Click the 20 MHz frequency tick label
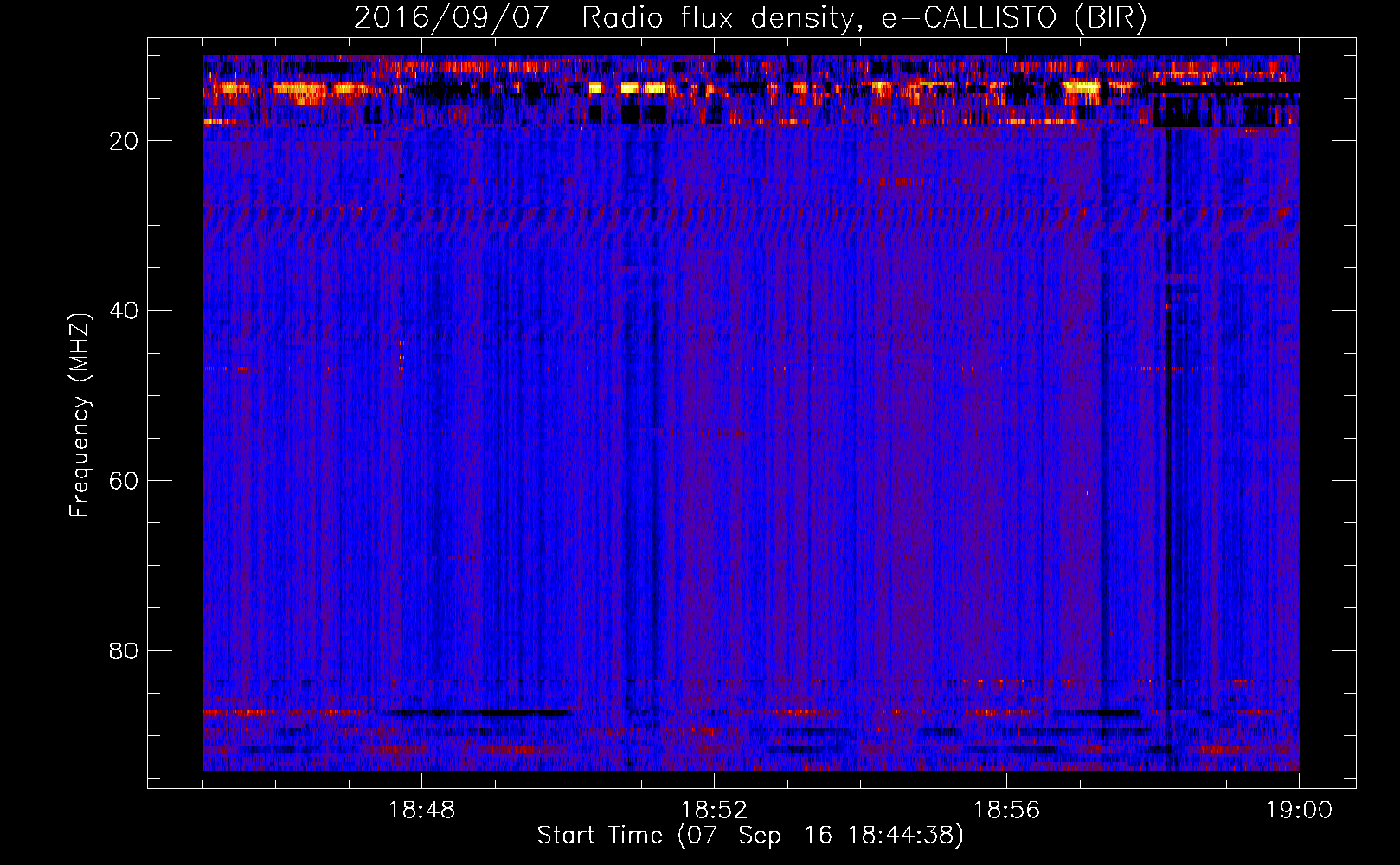This screenshot has width=1400, height=865. tap(125, 141)
